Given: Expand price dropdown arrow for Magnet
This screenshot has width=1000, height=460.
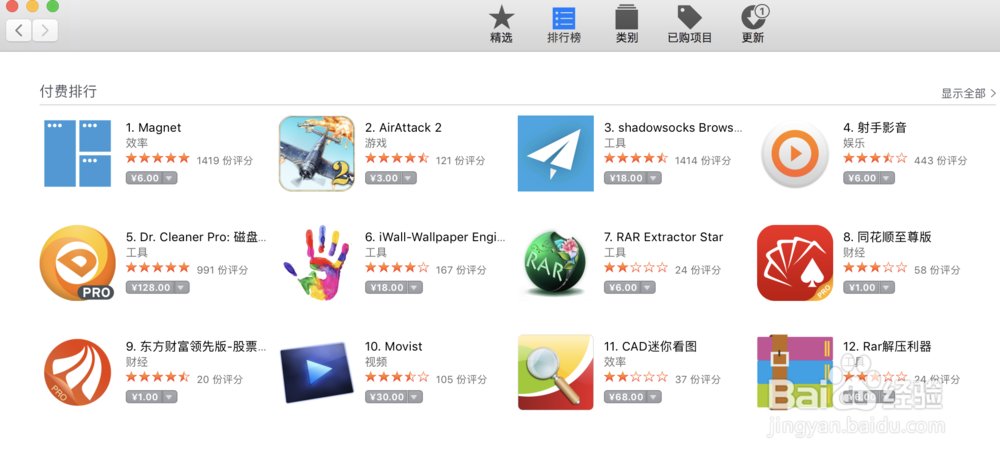Looking at the screenshot, I should [x=169, y=178].
